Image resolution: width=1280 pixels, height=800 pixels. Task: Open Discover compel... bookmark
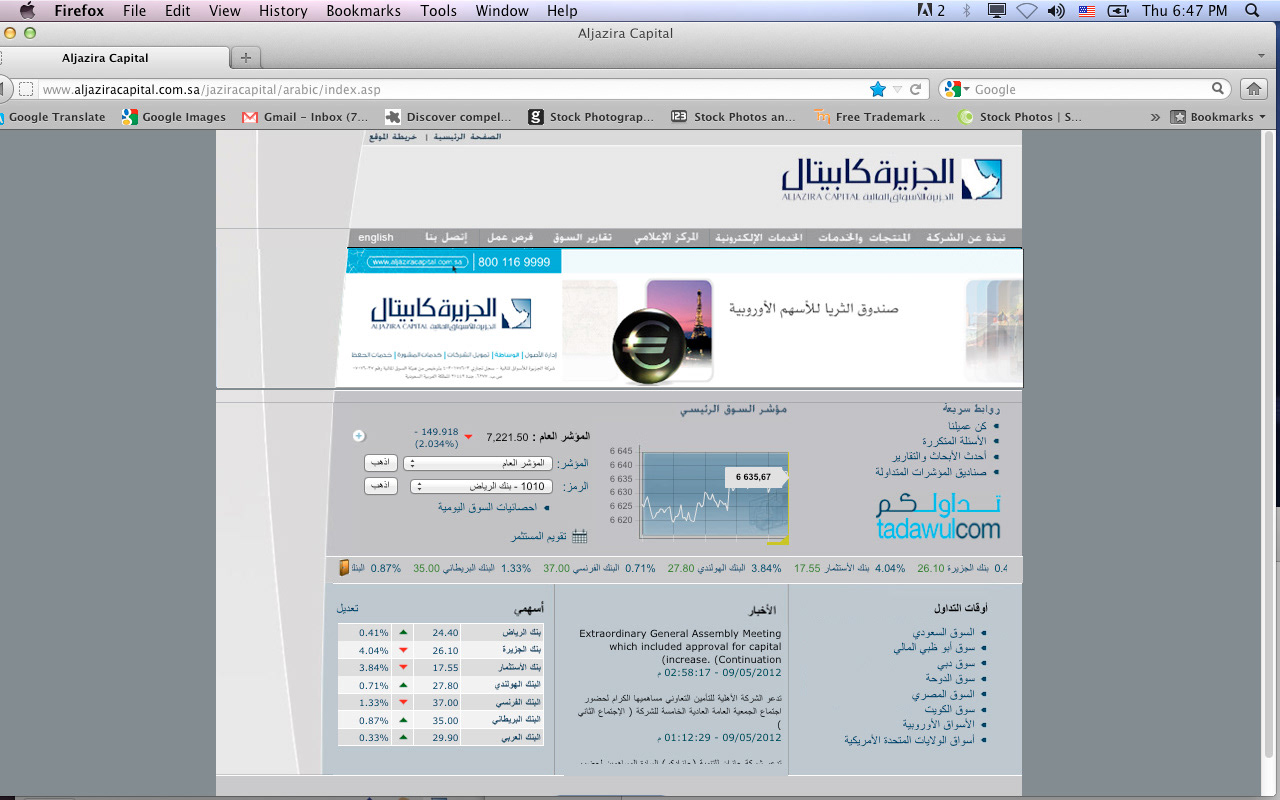click(448, 117)
